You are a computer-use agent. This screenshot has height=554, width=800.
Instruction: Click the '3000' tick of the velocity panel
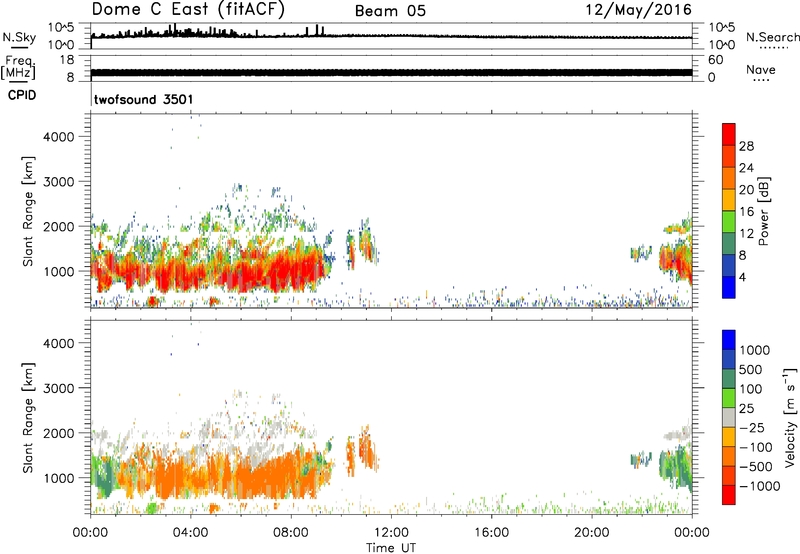click(x=59, y=388)
